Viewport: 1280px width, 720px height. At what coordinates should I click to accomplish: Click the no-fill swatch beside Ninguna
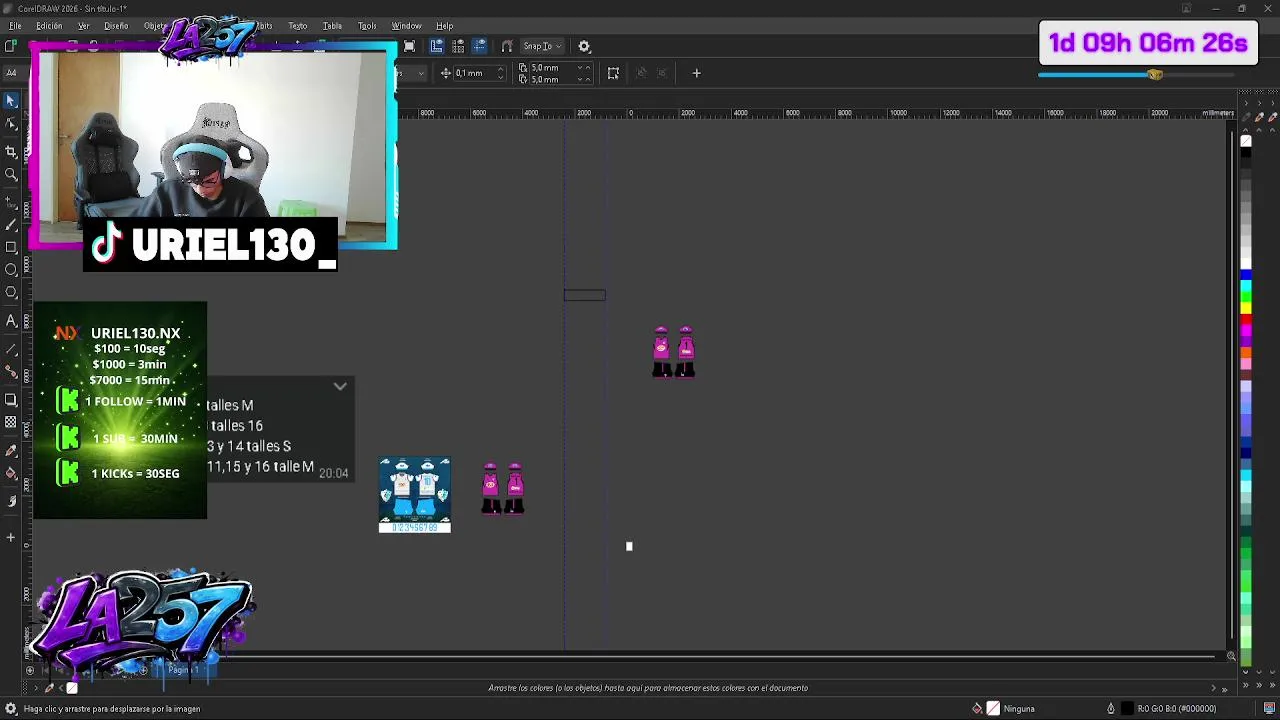click(x=992, y=709)
